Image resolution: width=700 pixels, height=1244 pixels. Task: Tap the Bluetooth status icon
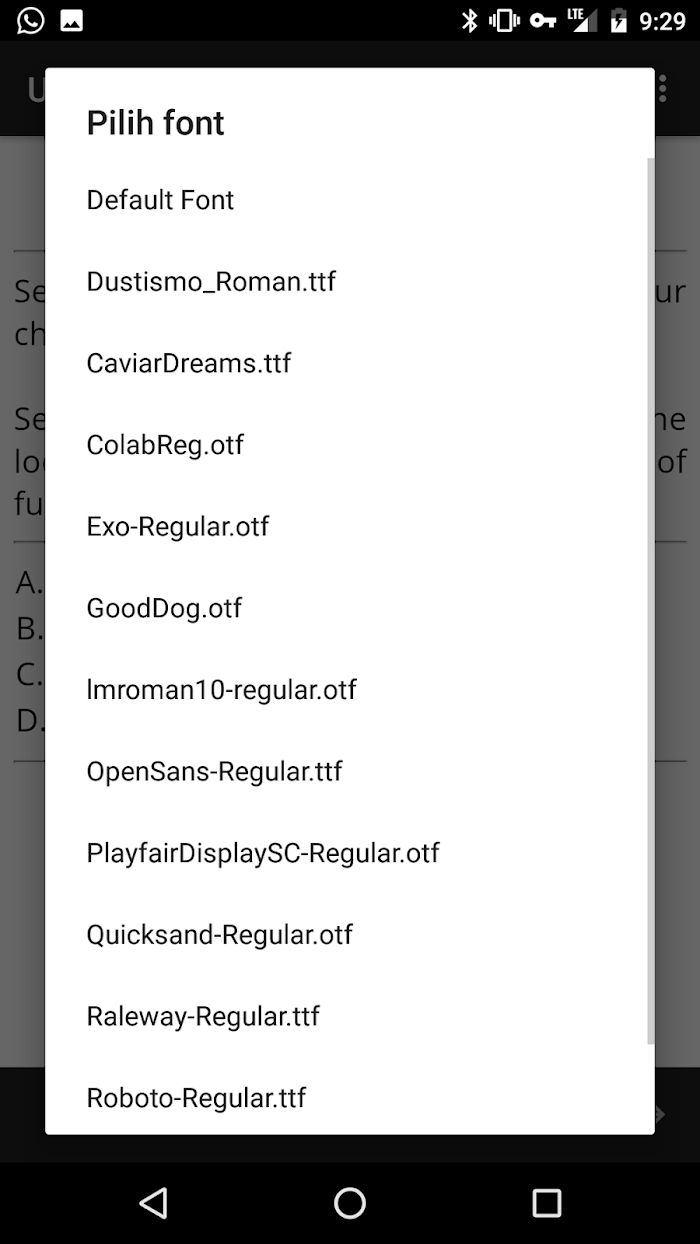(x=469, y=20)
